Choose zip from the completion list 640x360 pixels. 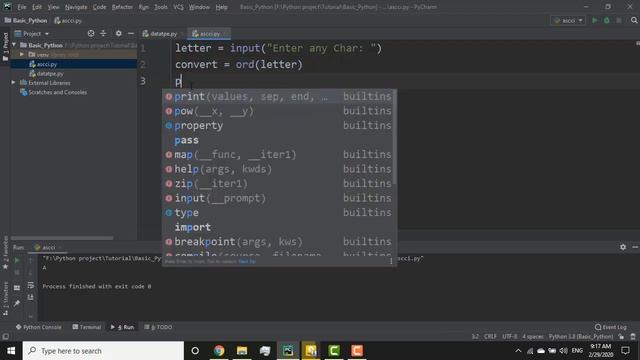(x=278, y=184)
